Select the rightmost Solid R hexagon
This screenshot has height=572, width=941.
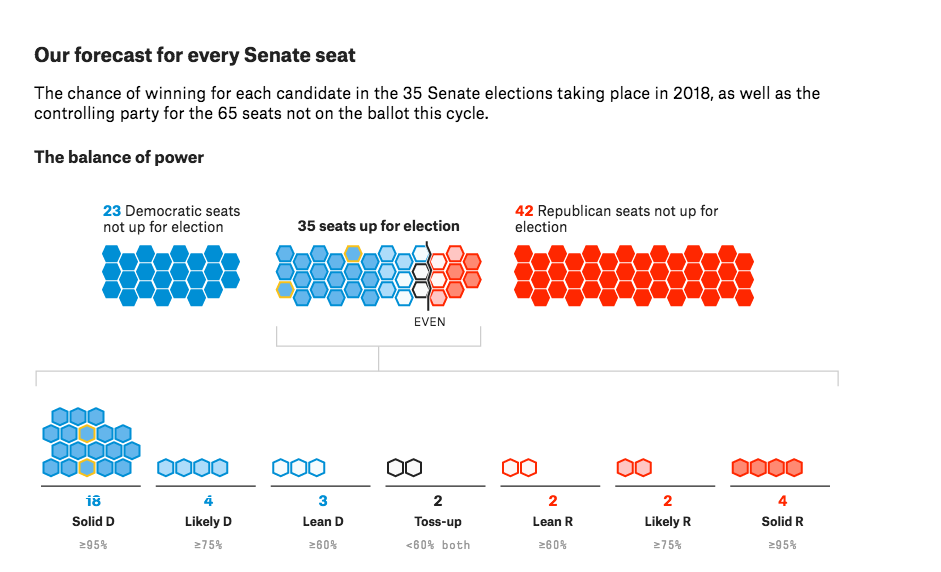[794, 467]
